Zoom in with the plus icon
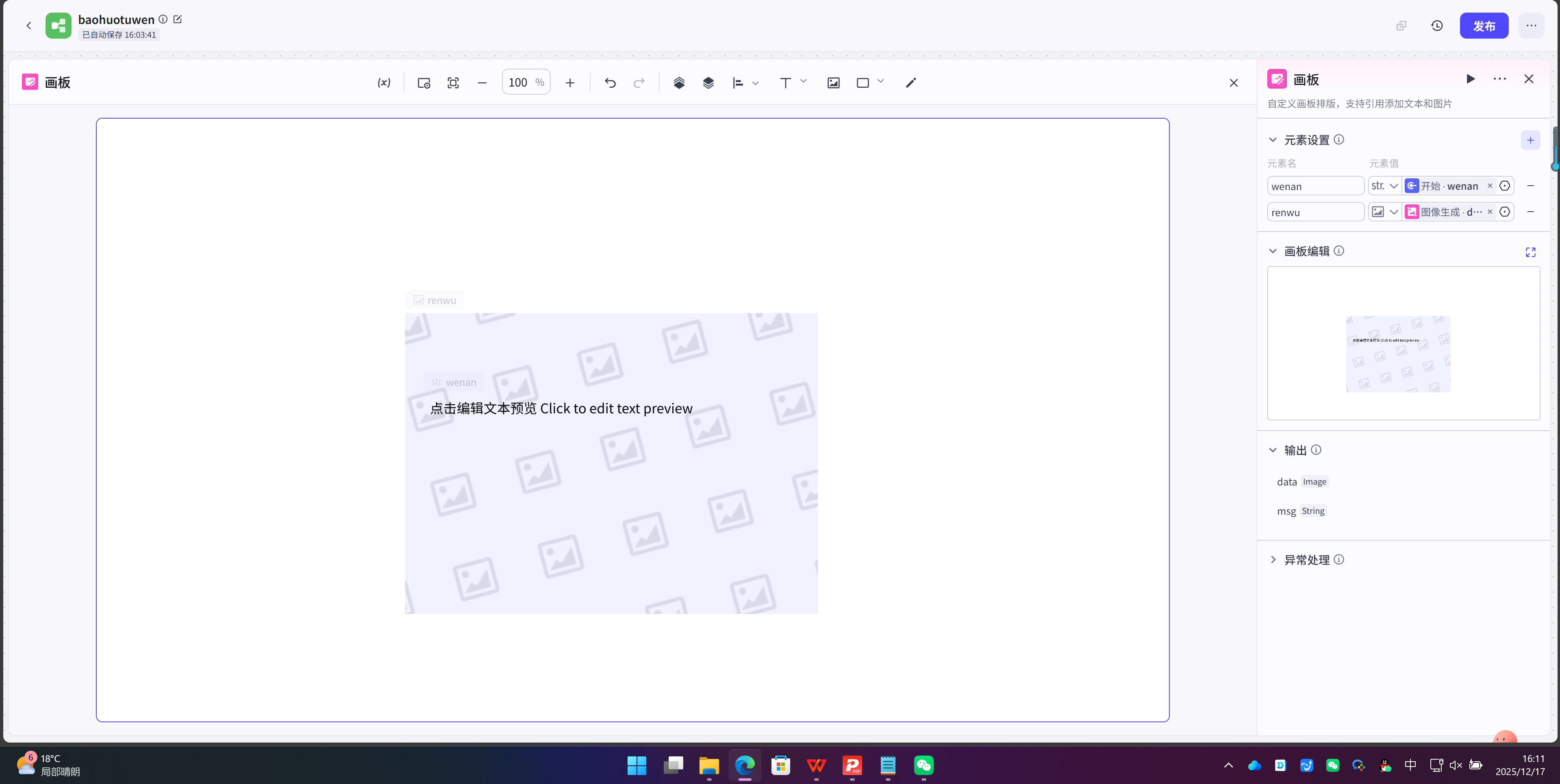This screenshot has width=1560, height=784. 569,83
